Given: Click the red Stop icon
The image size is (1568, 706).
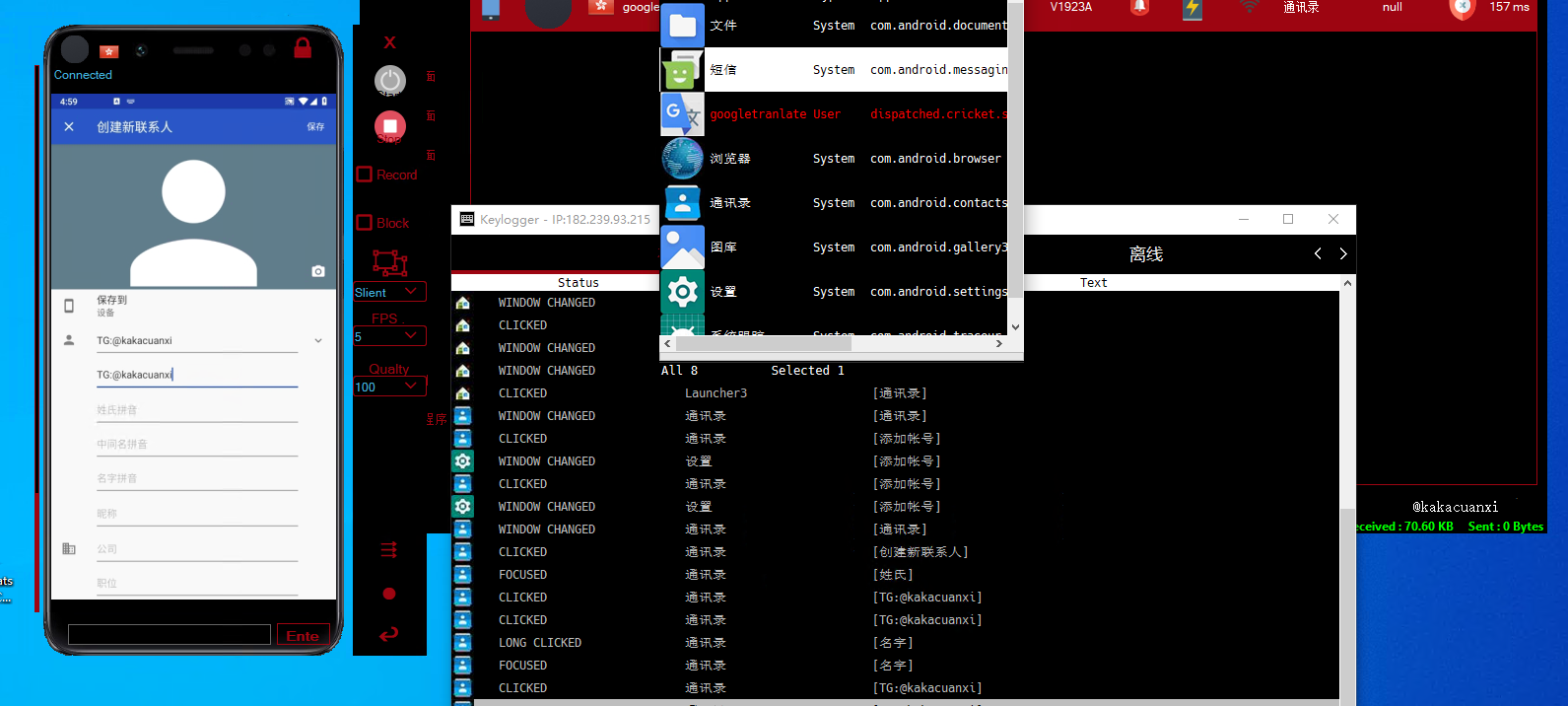Looking at the screenshot, I should pos(390,126).
